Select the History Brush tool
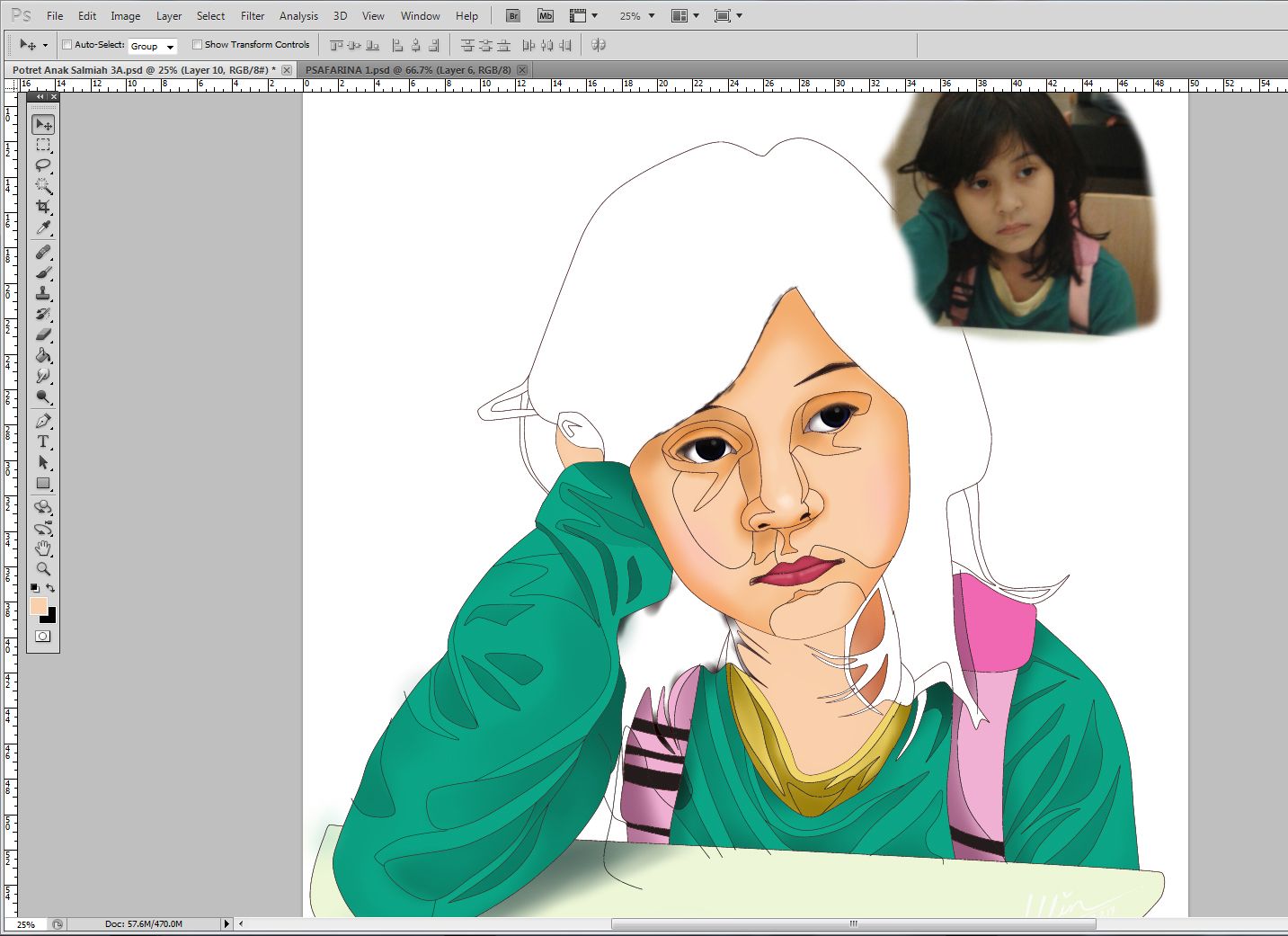This screenshot has width=1288, height=936. pos(43,315)
